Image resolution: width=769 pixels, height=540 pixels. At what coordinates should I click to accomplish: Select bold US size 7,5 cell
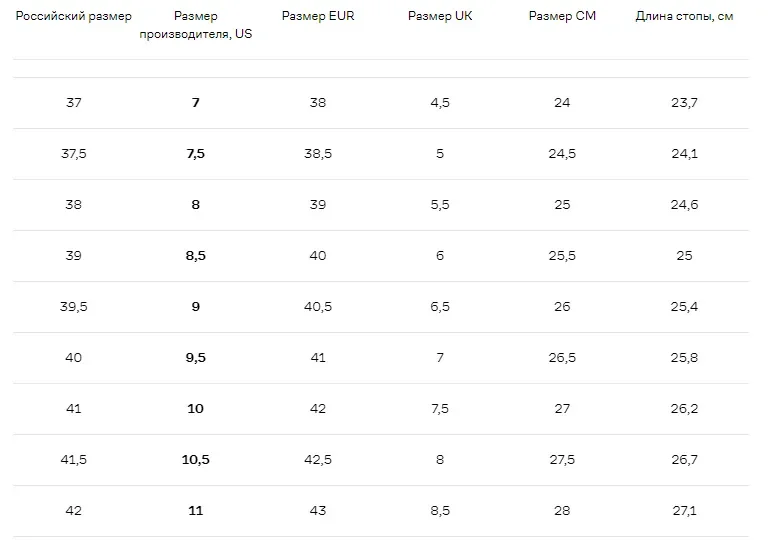click(x=196, y=154)
